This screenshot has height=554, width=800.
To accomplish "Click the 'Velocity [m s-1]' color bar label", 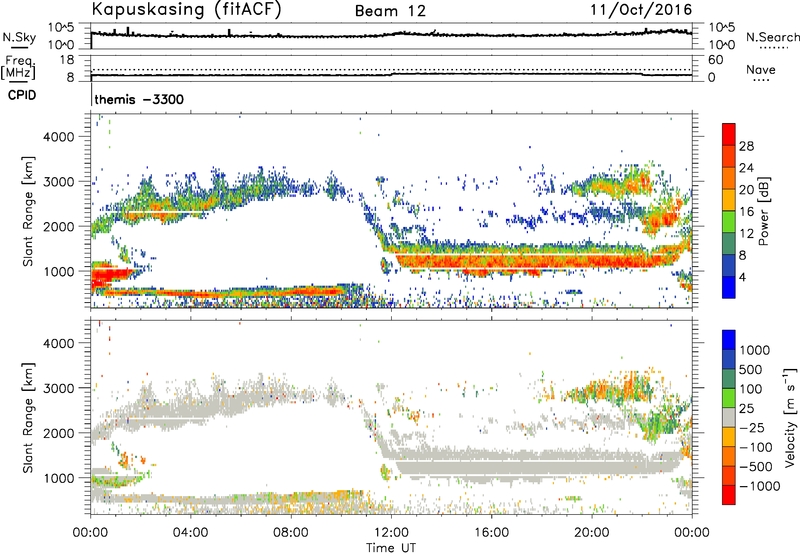I will click(790, 417).
